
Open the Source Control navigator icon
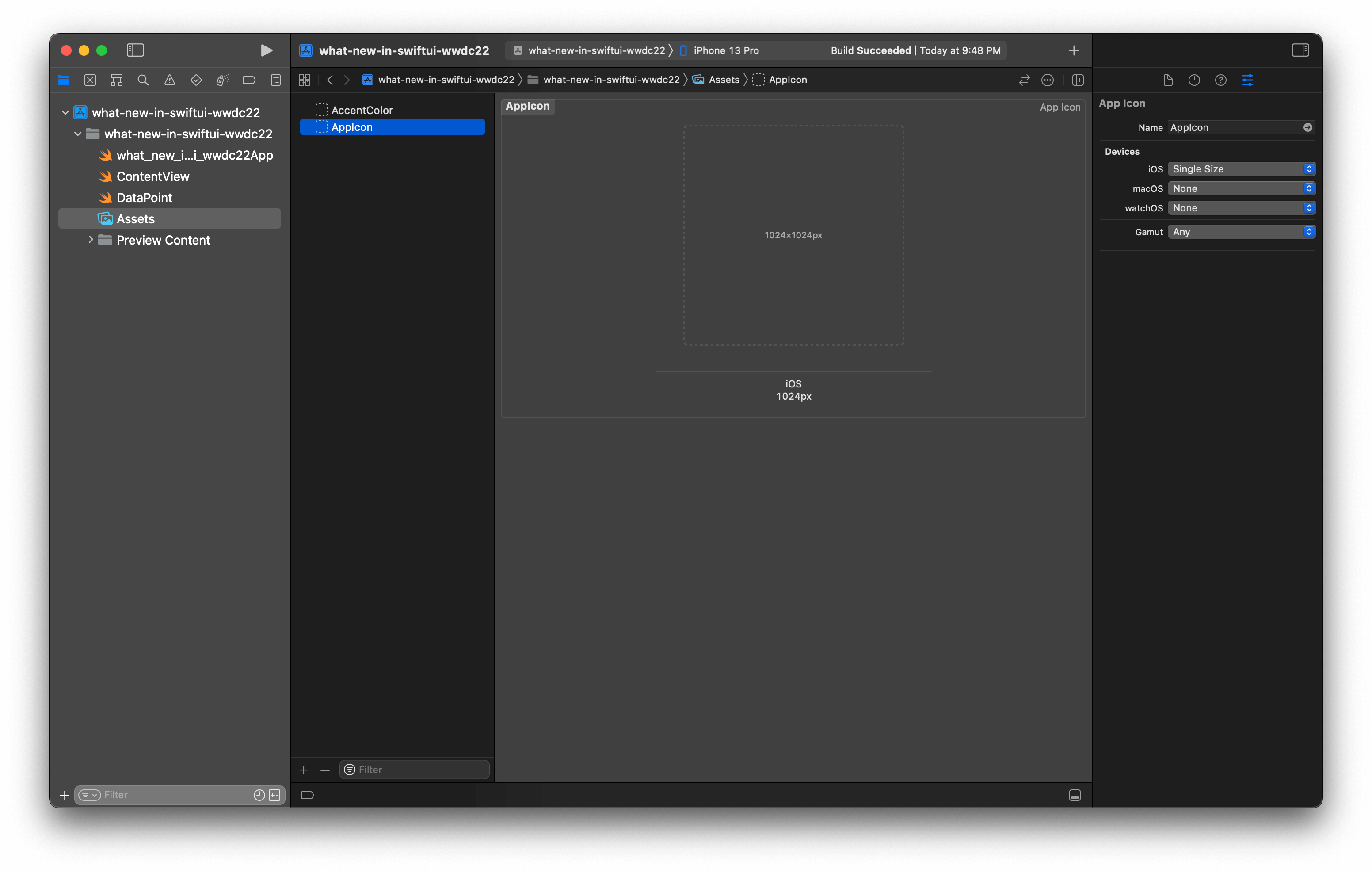point(90,80)
